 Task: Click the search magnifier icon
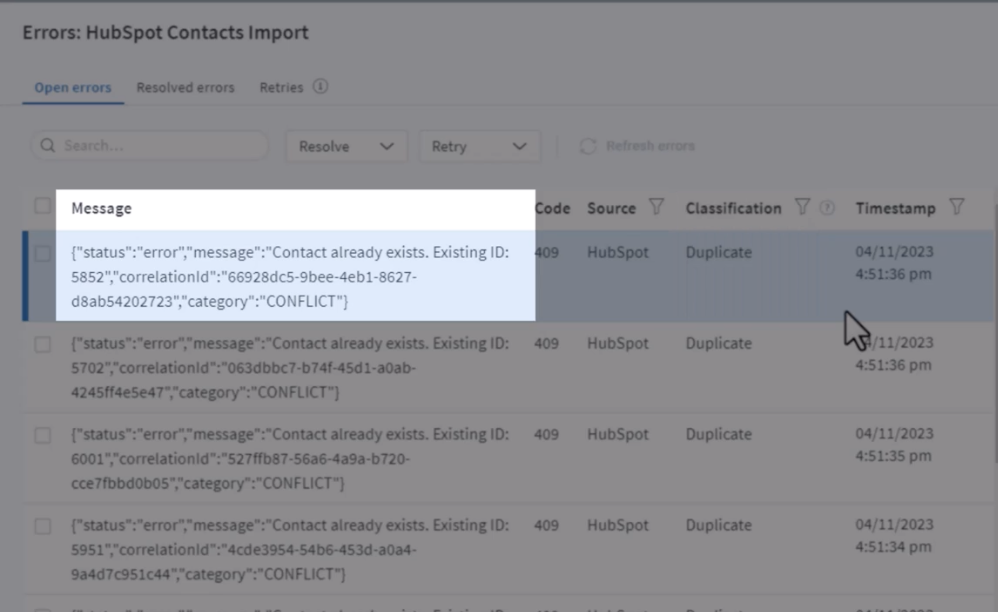click(47, 145)
